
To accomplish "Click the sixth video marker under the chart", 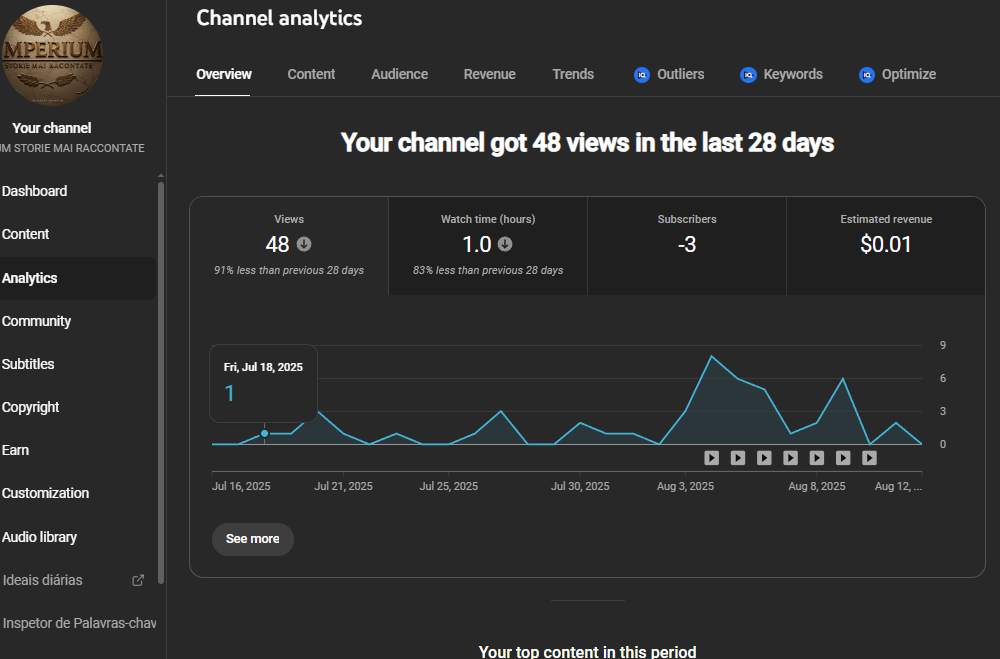I will click(x=843, y=458).
